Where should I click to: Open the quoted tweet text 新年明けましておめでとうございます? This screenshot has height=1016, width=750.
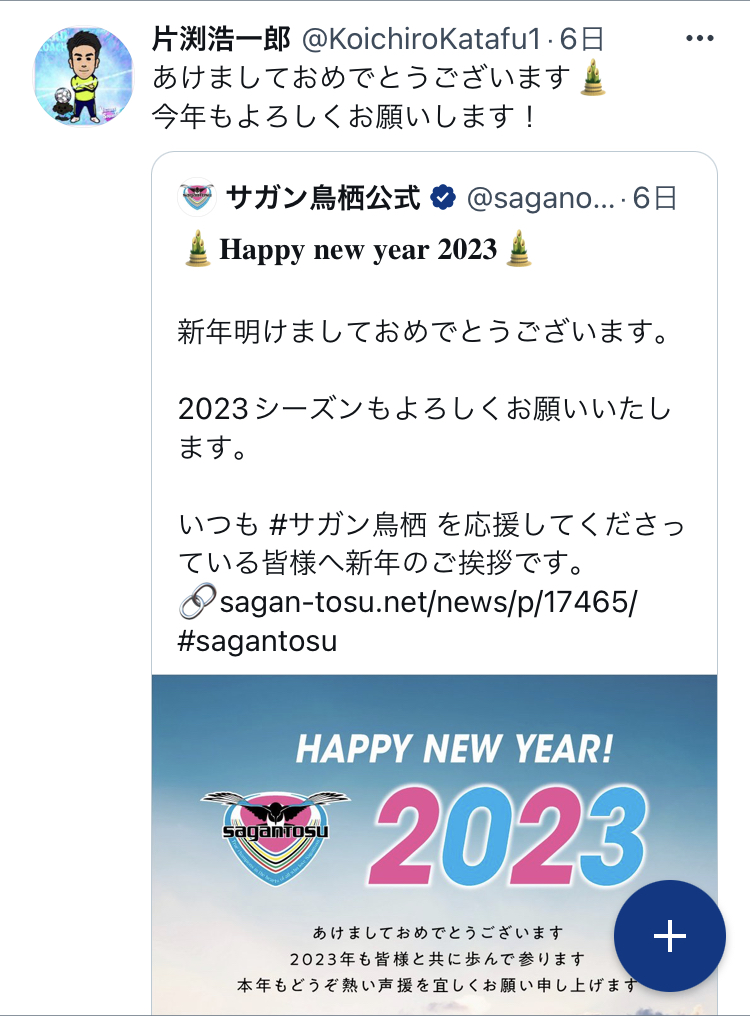(423, 332)
